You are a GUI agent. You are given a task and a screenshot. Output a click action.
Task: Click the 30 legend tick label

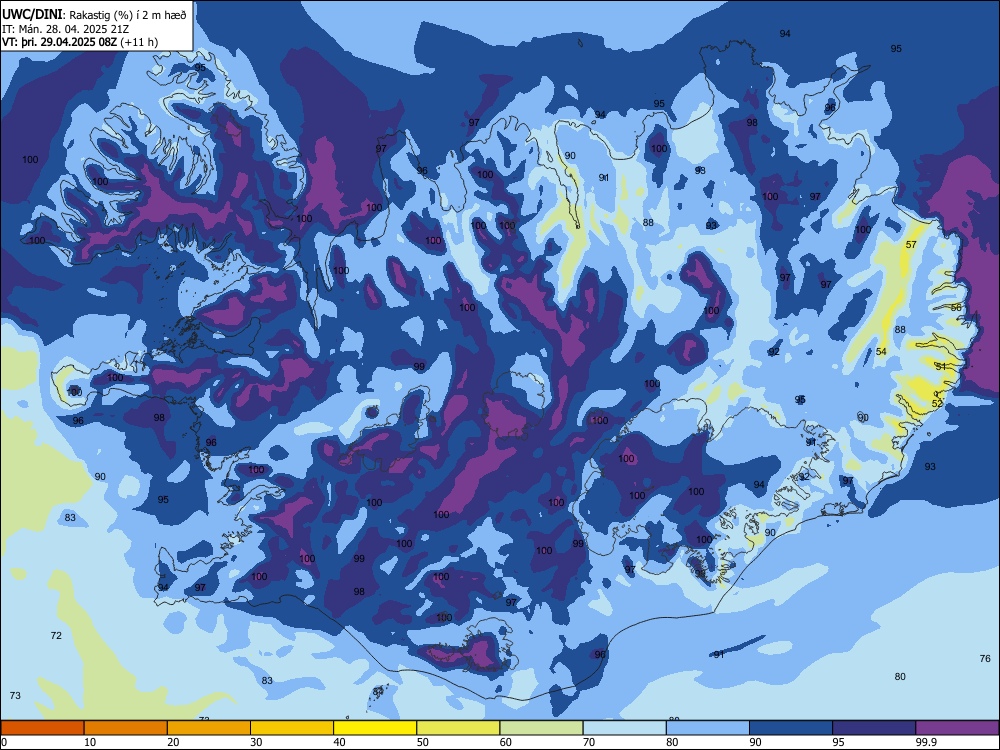pos(256,742)
